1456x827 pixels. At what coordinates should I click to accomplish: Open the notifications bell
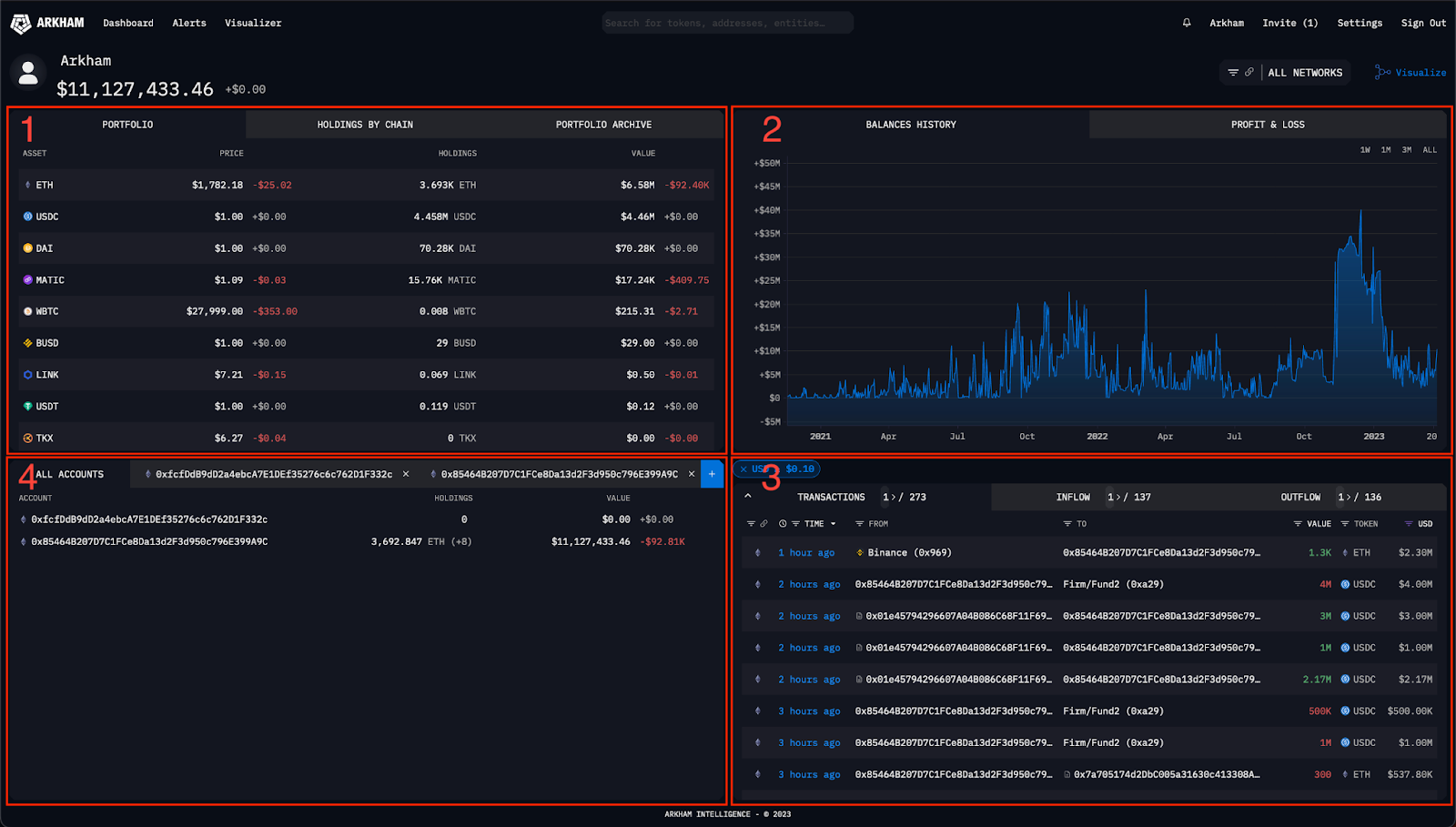[1187, 23]
